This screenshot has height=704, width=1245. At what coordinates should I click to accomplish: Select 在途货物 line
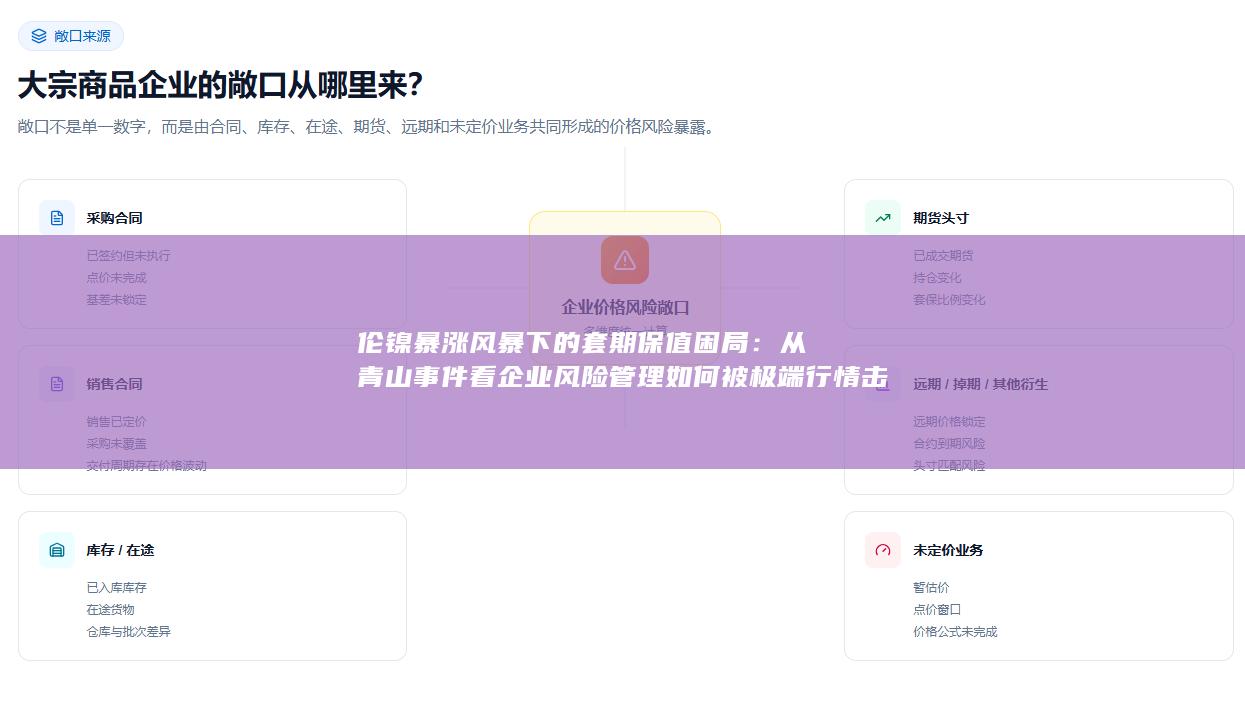pos(111,609)
